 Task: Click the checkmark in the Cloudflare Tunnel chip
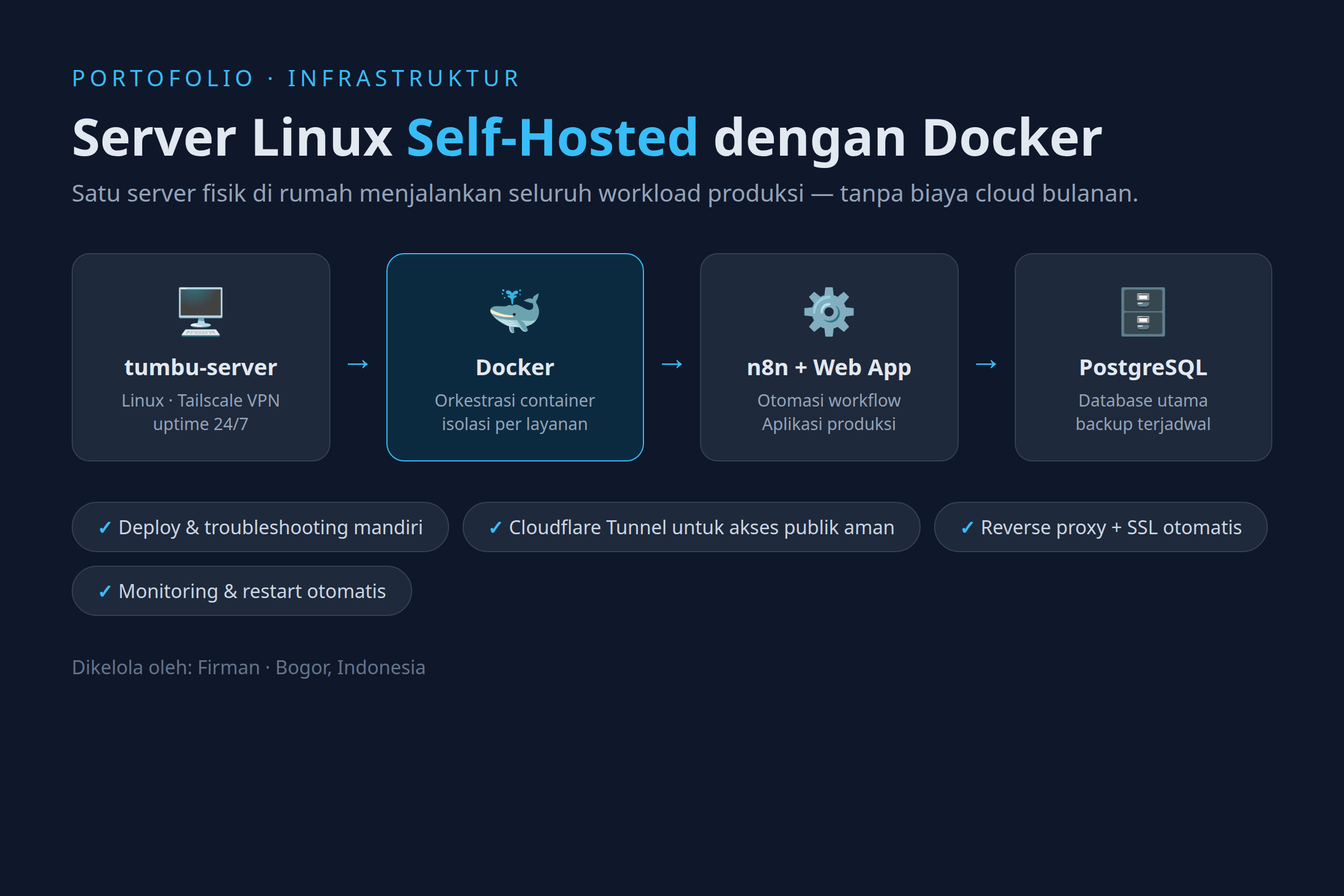(x=496, y=528)
